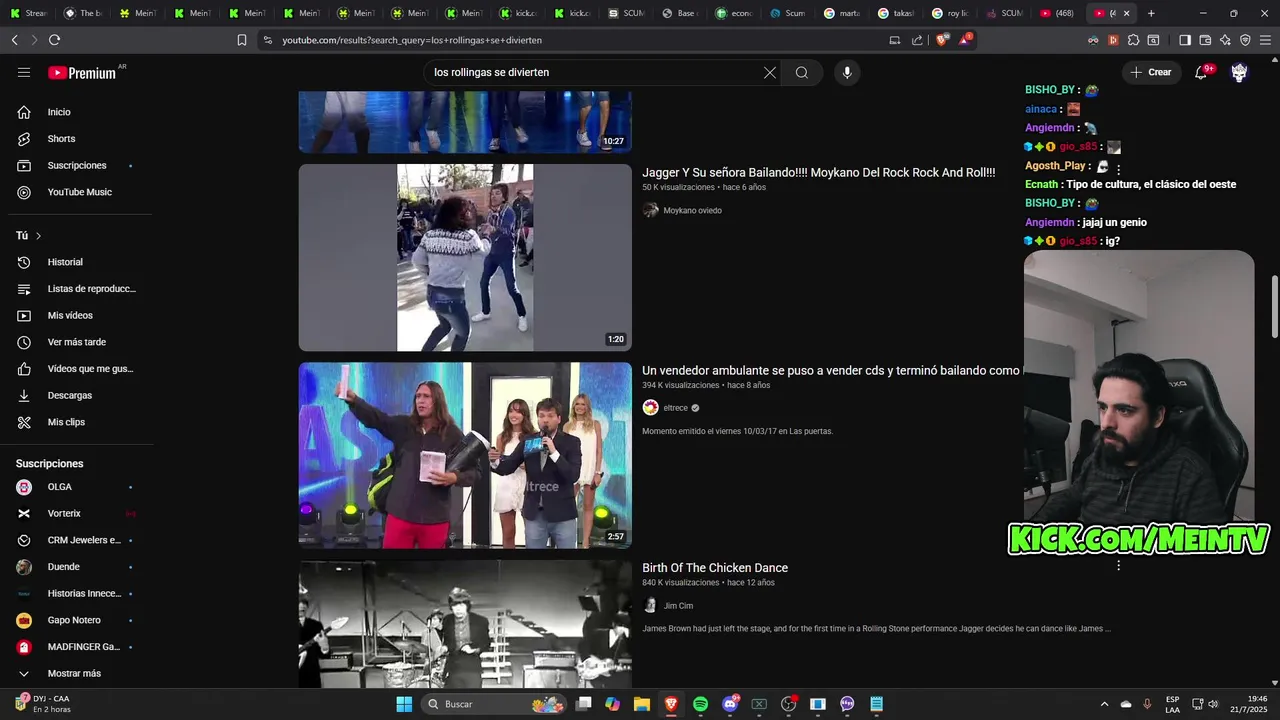Open Discord from the taskbar
The height and width of the screenshot is (720, 1280).
click(730, 704)
